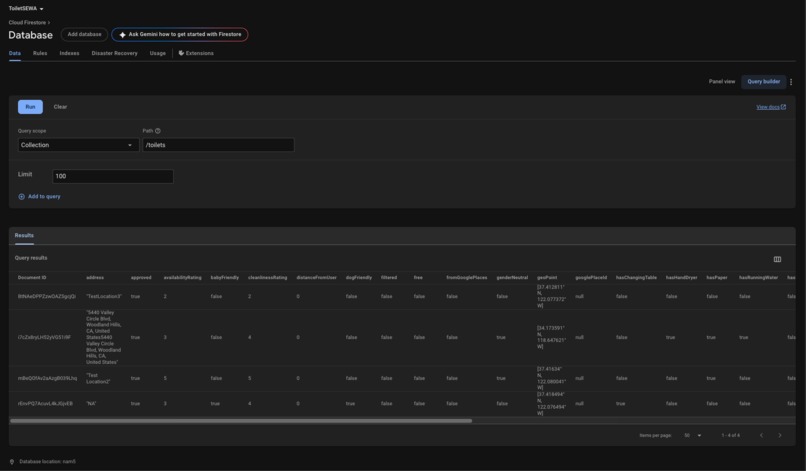Open document ID starting with mBeQOfAv
The width and height of the screenshot is (806, 471).
coord(47,378)
